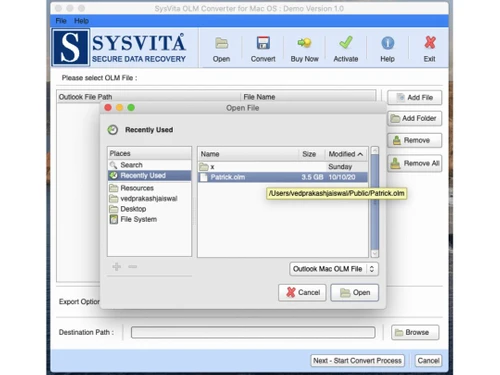The width and height of the screenshot is (500, 375).
Task: Sort file list by Size column
Action: 311,154
